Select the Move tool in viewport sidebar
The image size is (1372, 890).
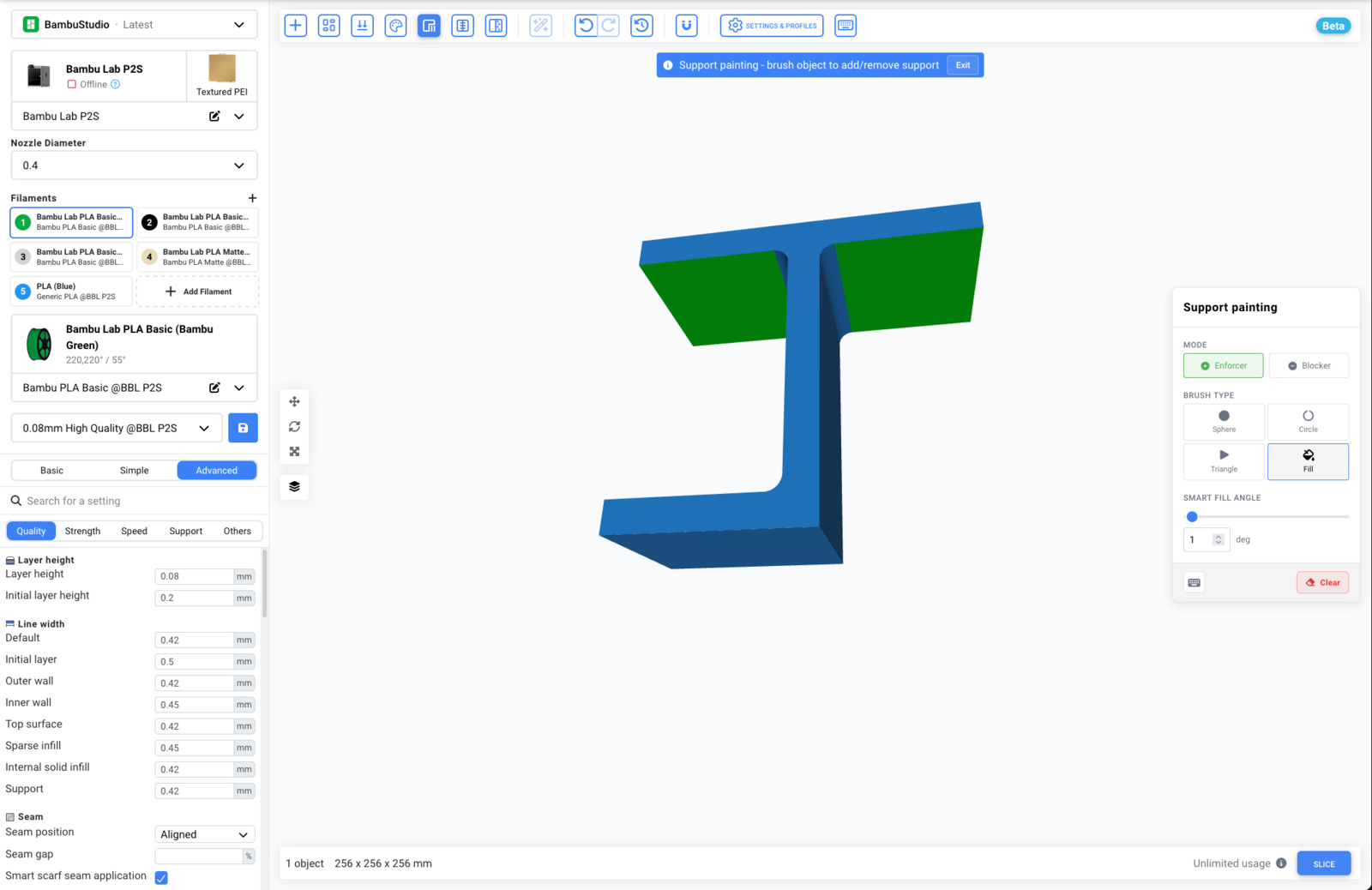pyautogui.click(x=294, y=401)
